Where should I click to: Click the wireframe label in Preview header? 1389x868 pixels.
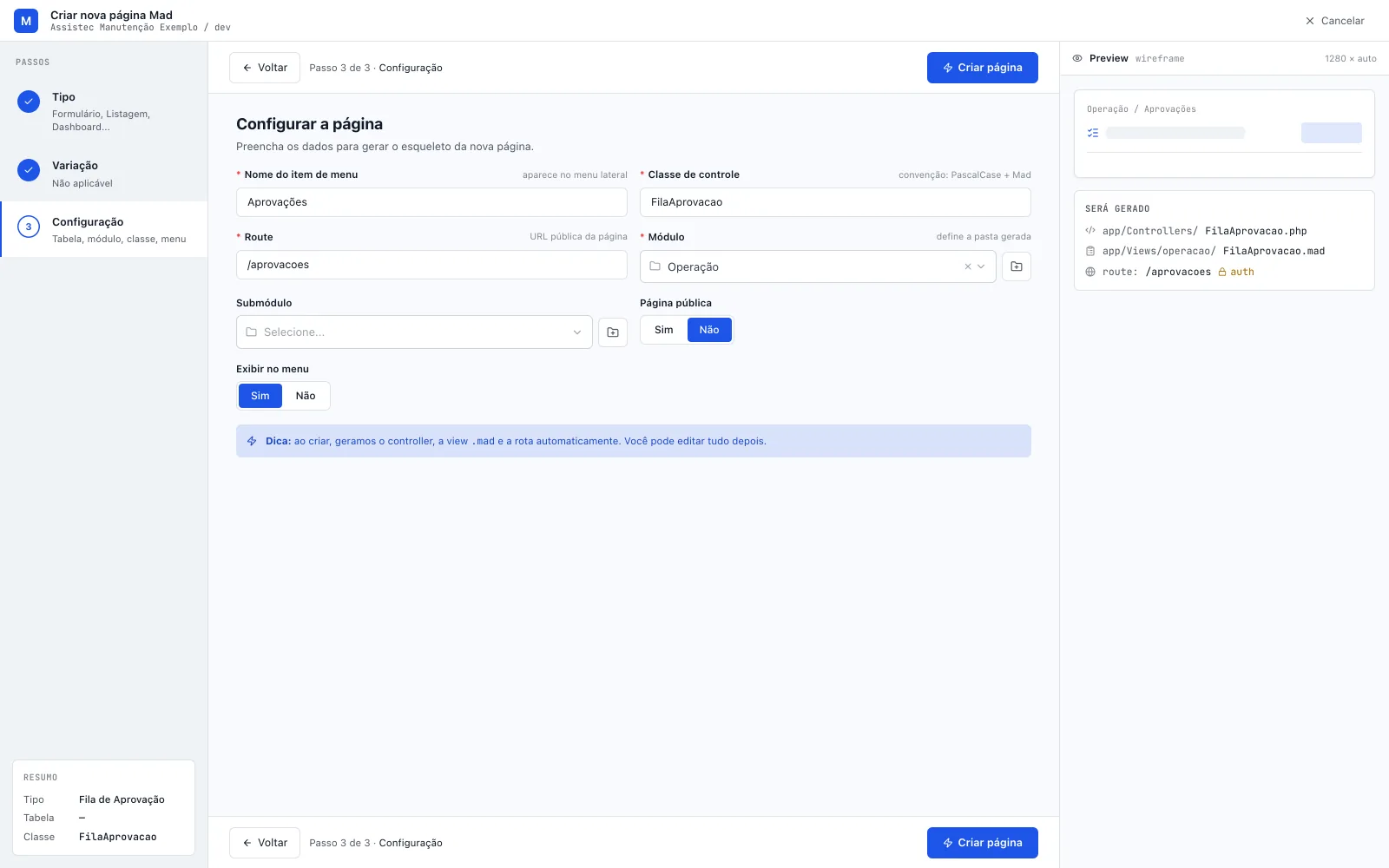(1160, 59)
